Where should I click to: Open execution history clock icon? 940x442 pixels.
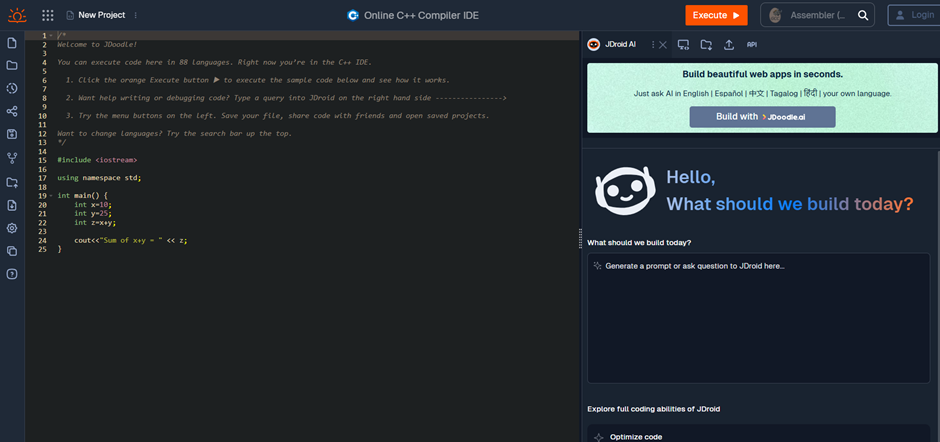click(x=11, y=88)
